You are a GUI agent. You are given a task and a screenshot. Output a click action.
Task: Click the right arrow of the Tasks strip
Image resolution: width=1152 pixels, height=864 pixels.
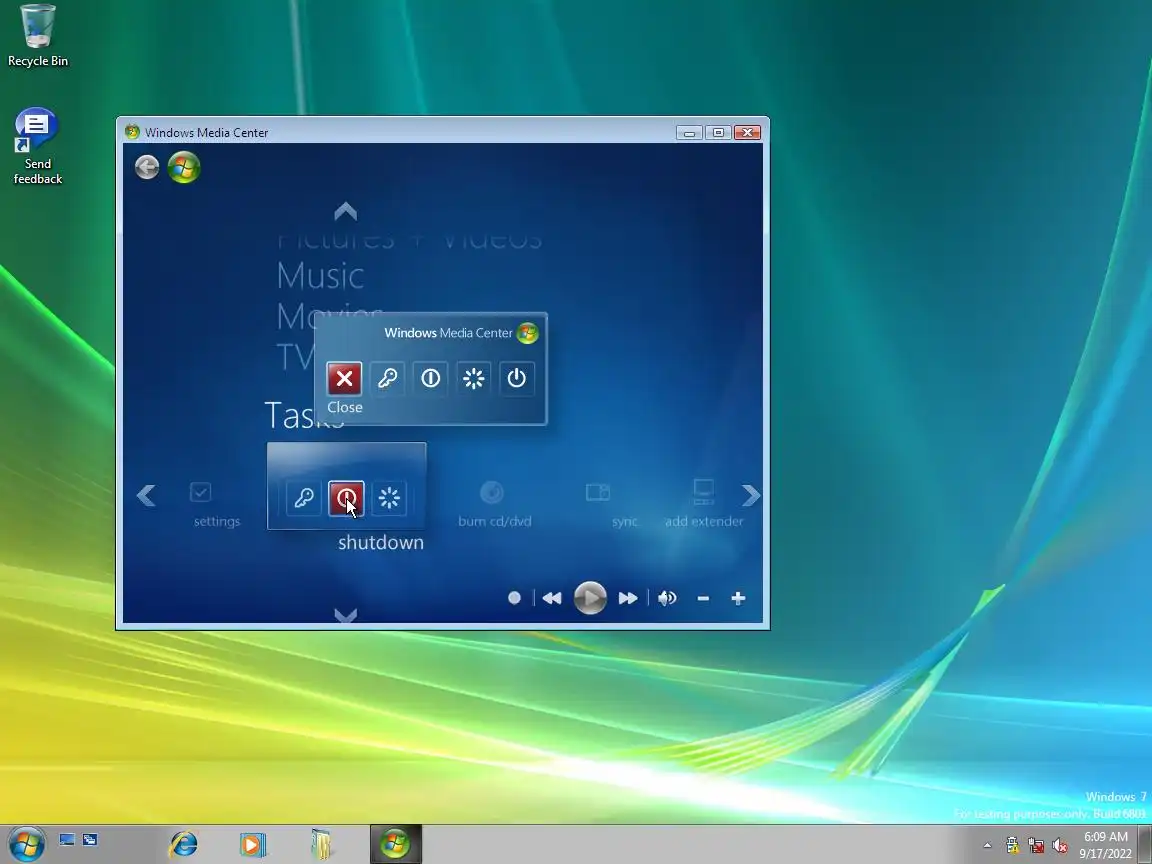tap(751, 495)
